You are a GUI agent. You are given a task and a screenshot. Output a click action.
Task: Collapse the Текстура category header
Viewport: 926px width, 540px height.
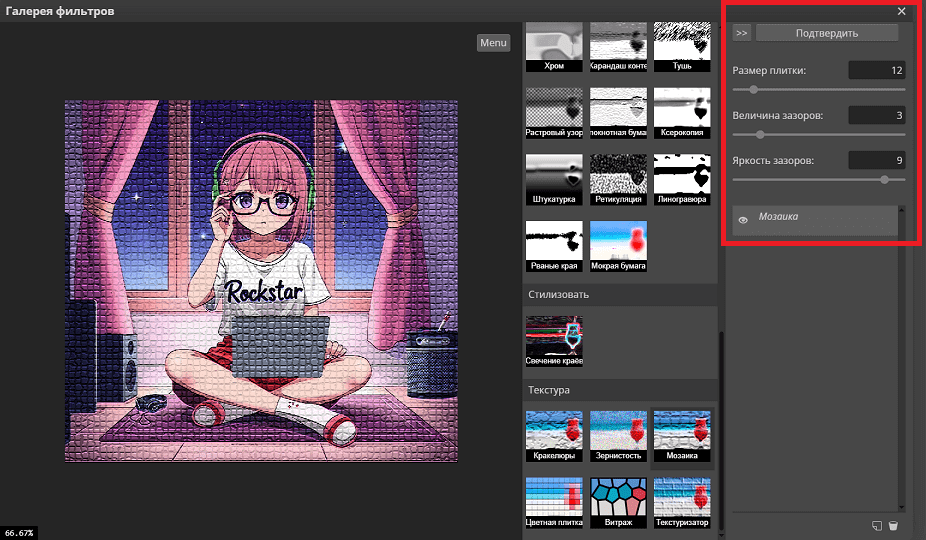pyautogui.click(x=620, y=390)
